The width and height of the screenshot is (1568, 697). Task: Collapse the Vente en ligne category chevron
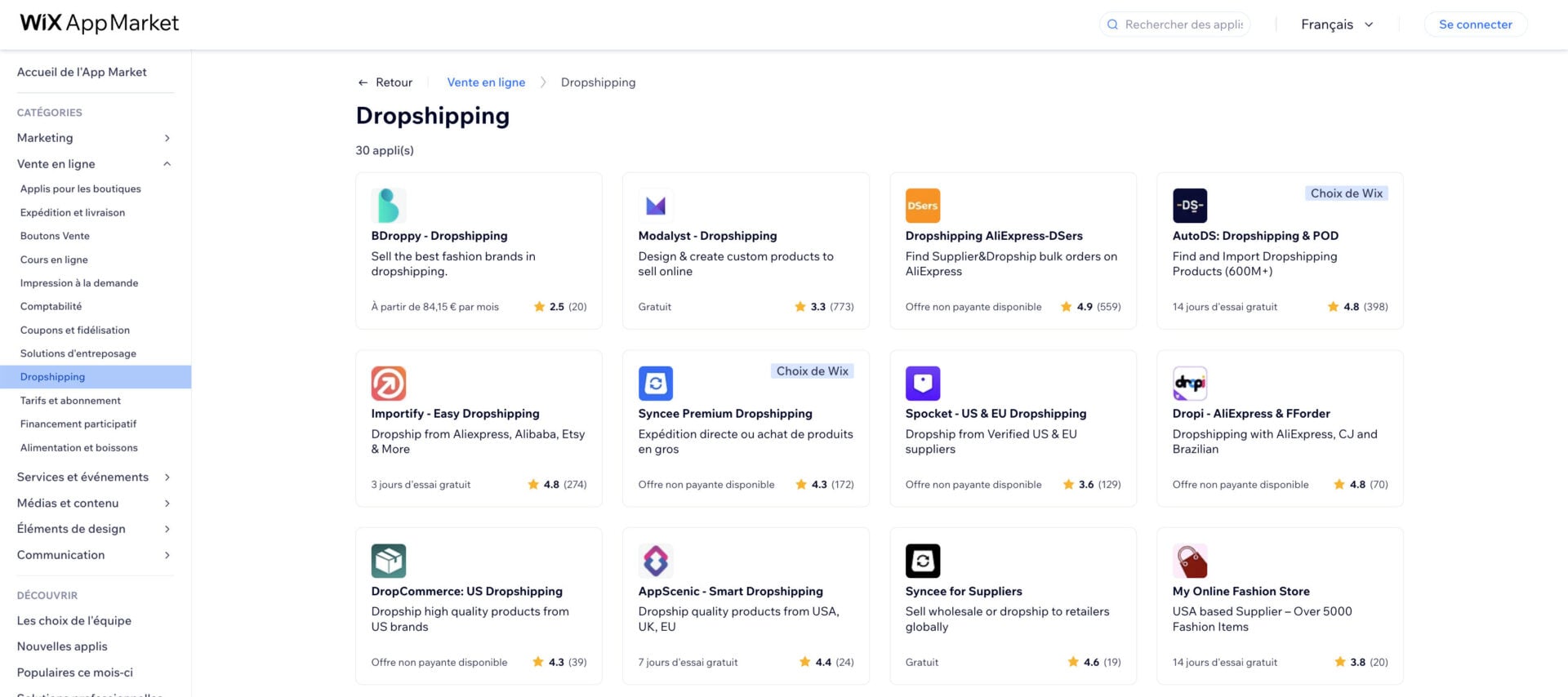click(167, 164)
